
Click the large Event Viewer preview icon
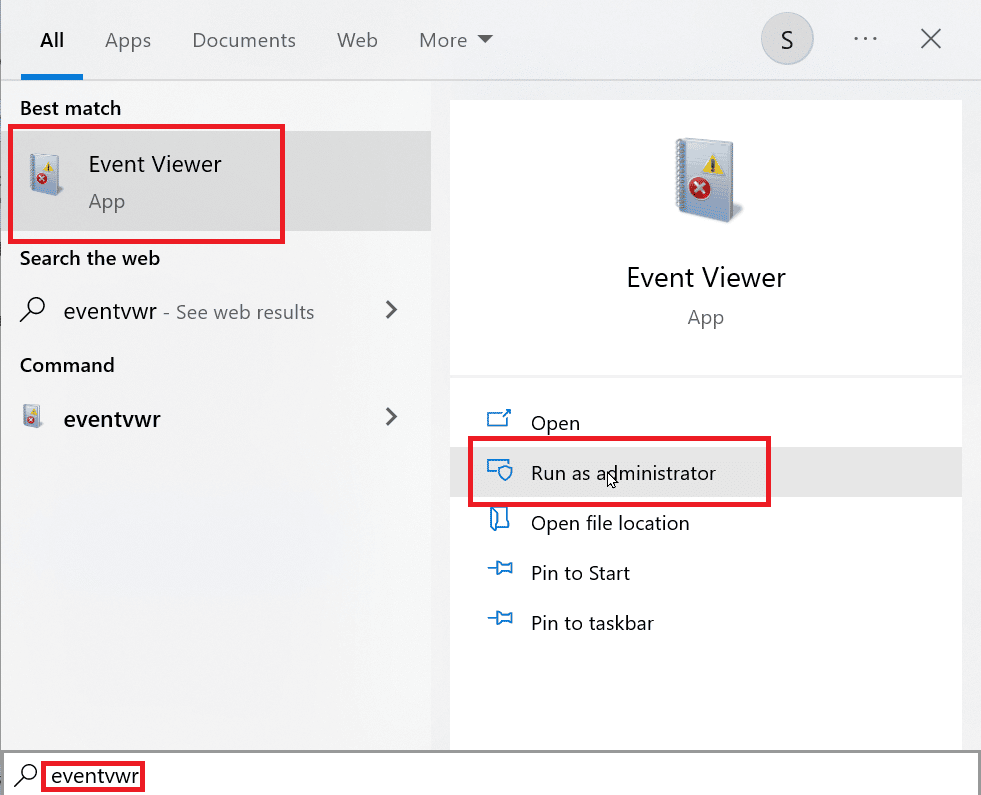click(706, 180)
